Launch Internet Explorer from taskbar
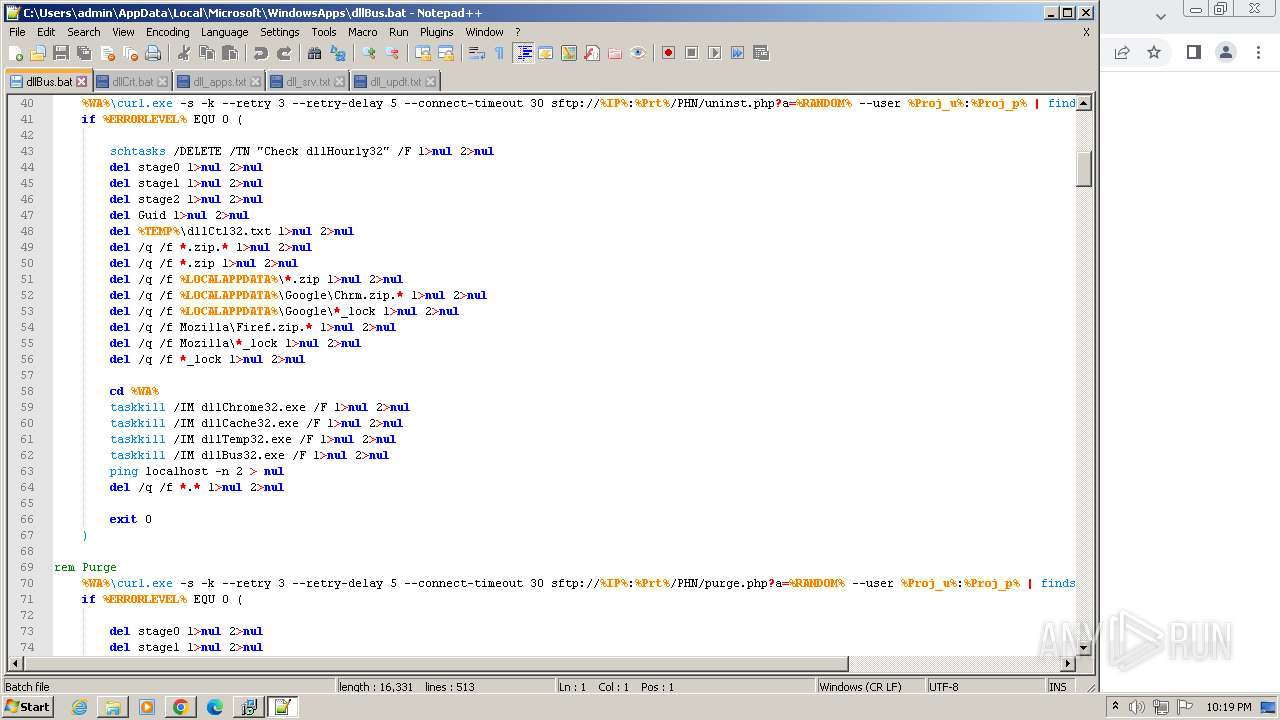1280x720 pixels. click(x=79, y=707)
